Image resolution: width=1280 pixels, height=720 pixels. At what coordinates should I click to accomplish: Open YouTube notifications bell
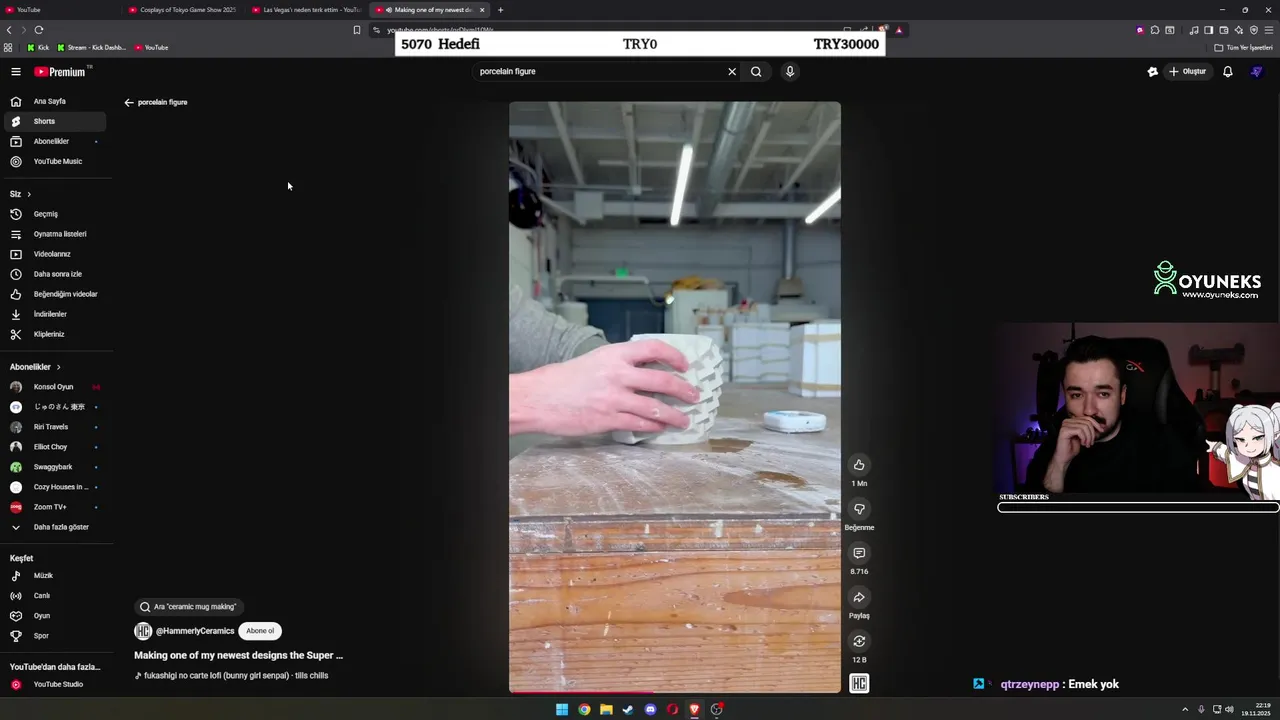click(1228, 72)
